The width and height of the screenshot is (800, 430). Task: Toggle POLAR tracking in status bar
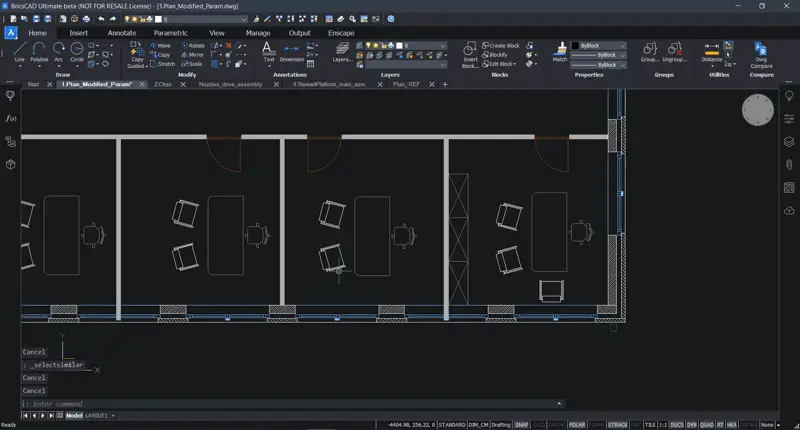(x=577, y=424)
